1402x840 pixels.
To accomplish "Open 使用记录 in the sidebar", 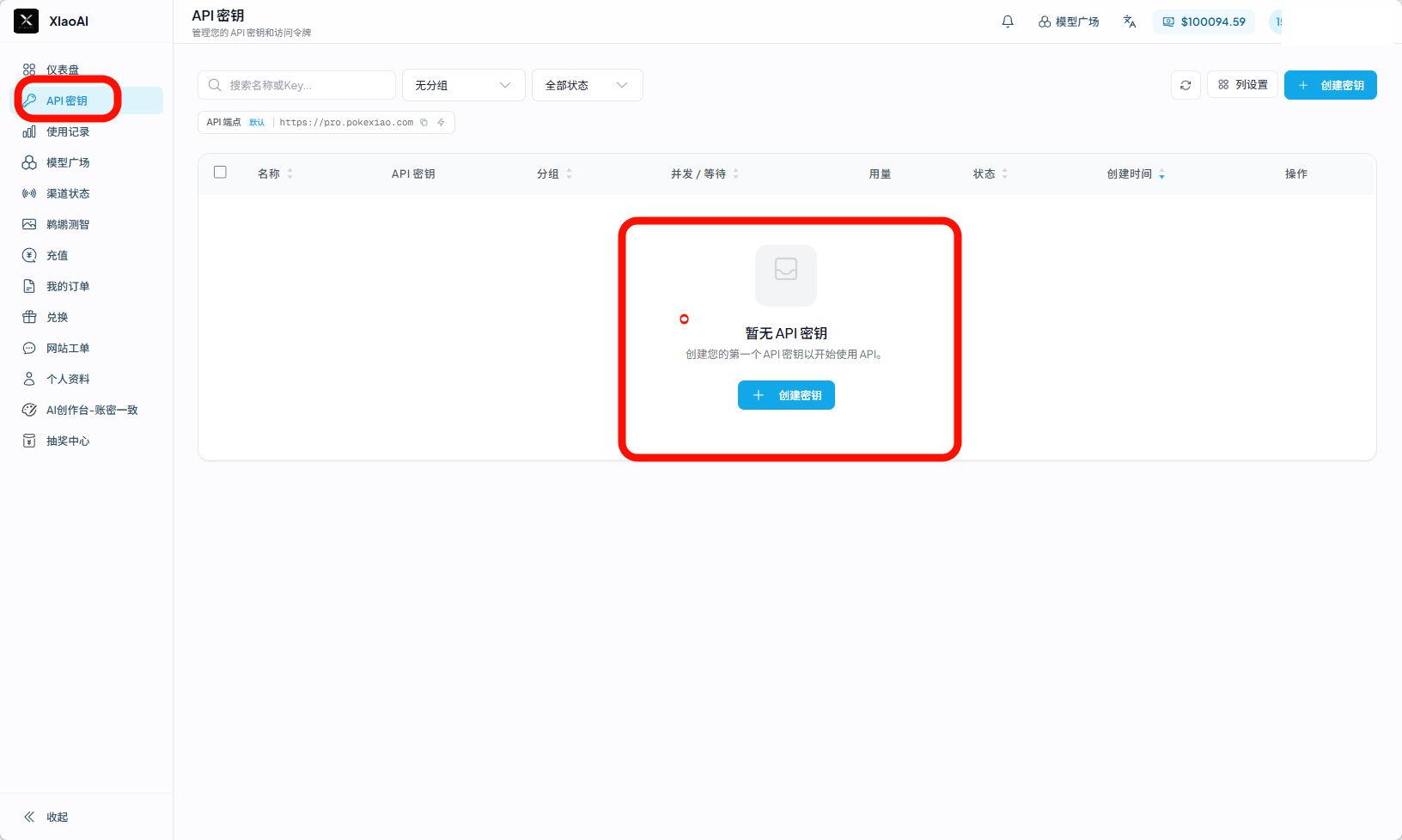I will click(x=86, y=131).
